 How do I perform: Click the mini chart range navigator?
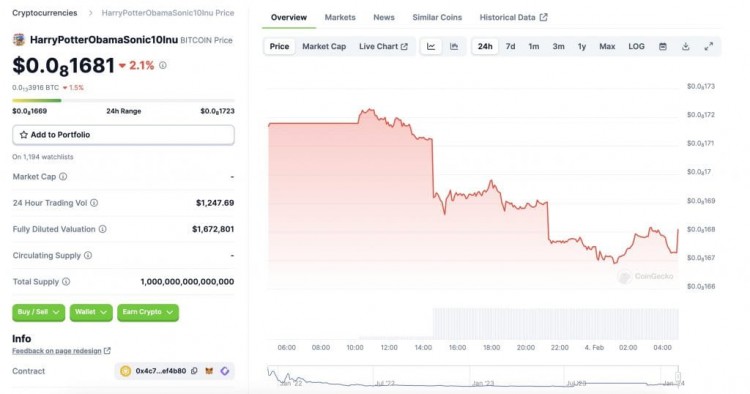pyautogui.click(x=473, y=376)
